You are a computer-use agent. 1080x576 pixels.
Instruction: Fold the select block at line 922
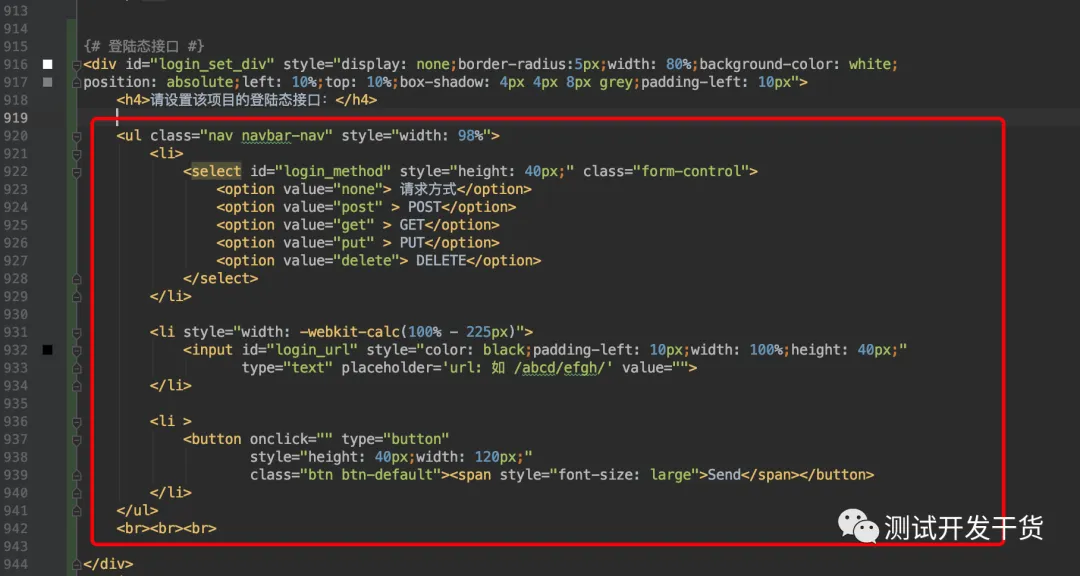[x=76, y=172]
